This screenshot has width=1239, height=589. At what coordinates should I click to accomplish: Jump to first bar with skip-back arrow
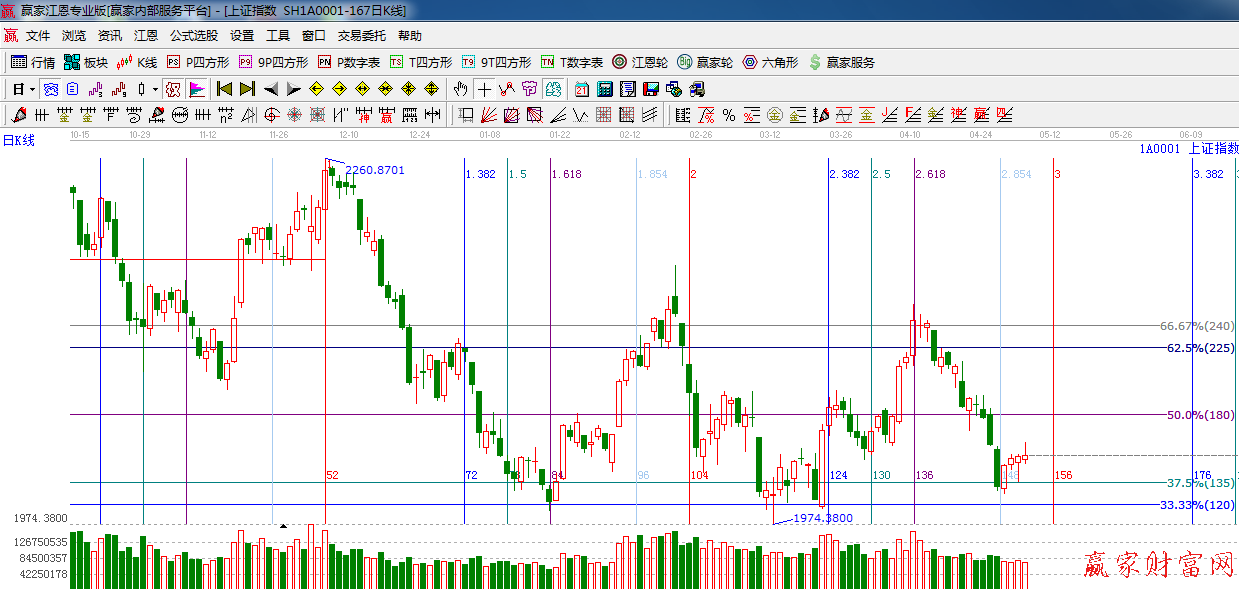(224, 89)
